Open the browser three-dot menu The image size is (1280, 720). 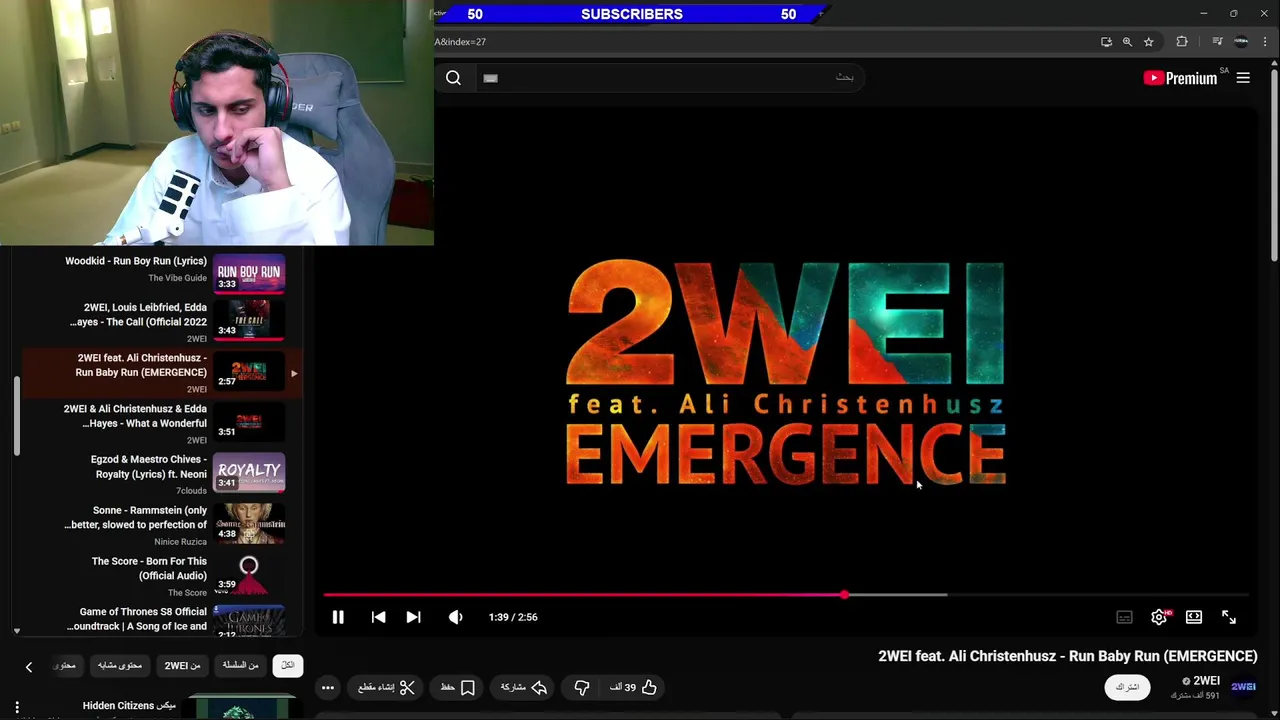tap(1265, 42)
